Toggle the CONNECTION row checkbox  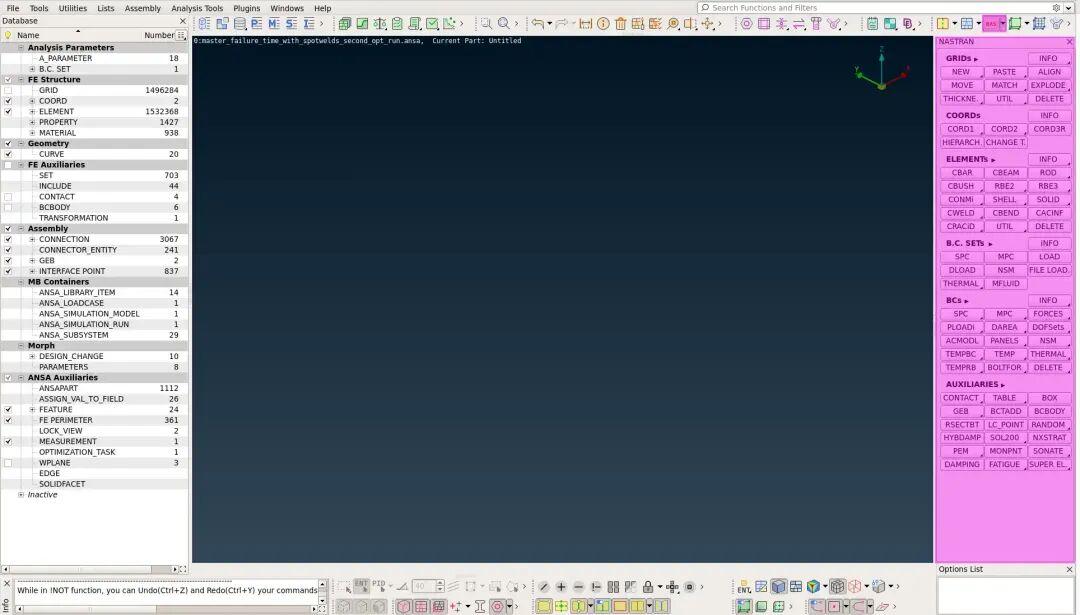click(x=8, y=240)
